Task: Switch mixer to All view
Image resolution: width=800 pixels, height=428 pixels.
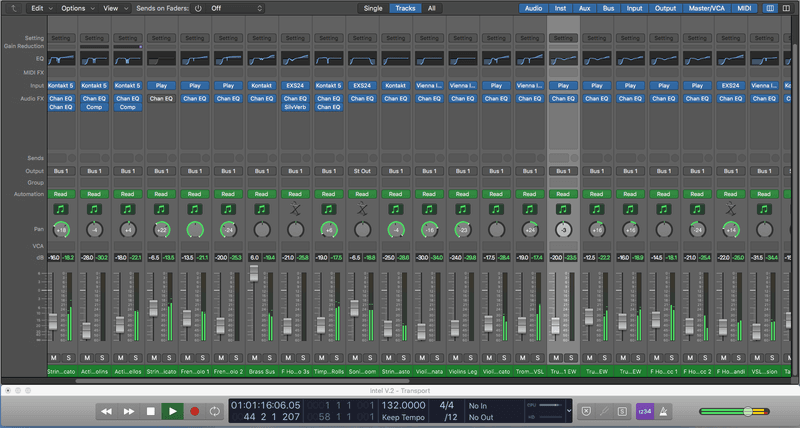Action: click(x=432, y=8)
